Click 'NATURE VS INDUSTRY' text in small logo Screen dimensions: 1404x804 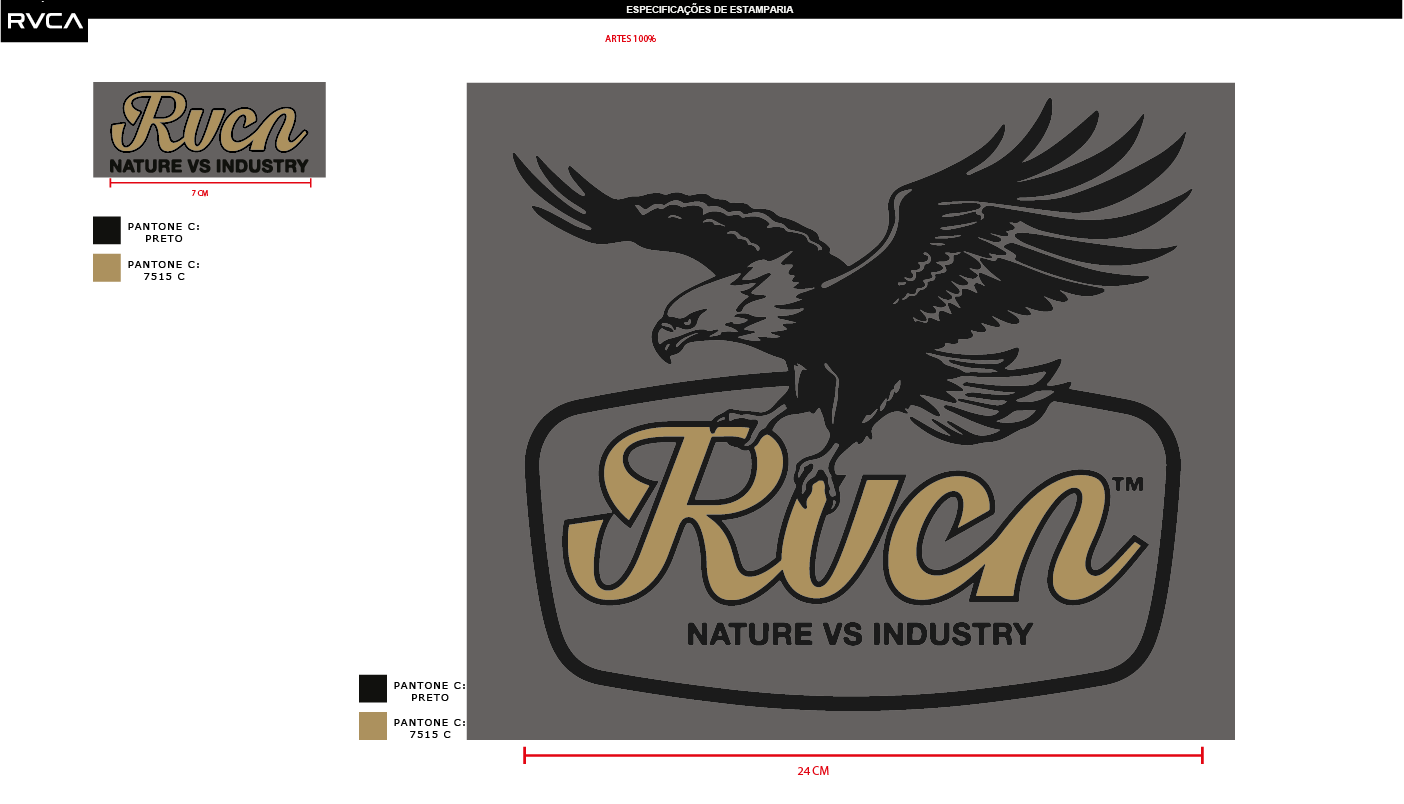pyautogui.click(x=209, y=165)
